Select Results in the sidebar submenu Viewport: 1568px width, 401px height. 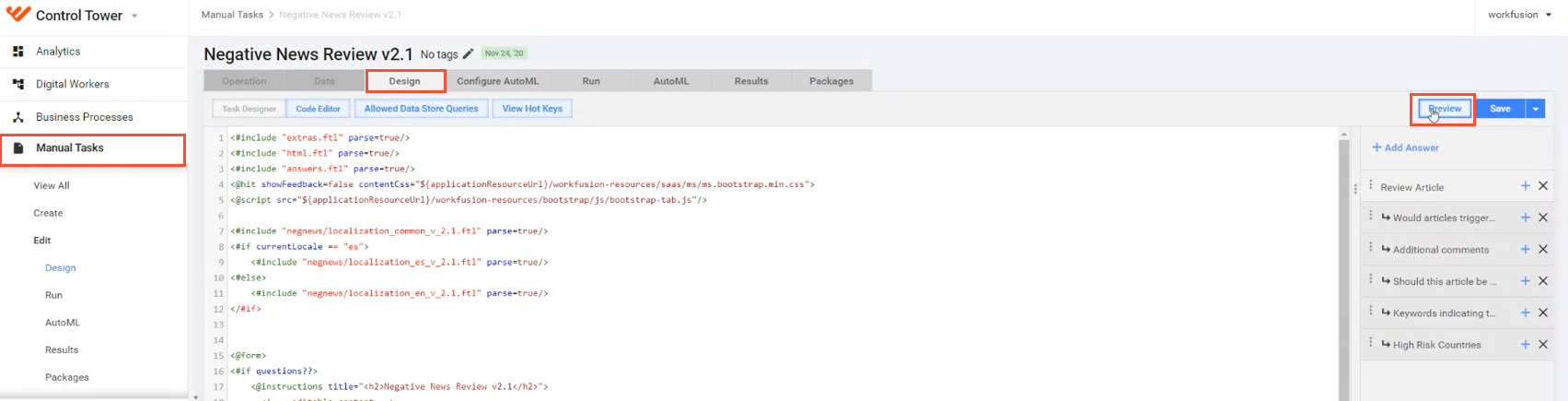pyautogui.click(x=62, y=350)
